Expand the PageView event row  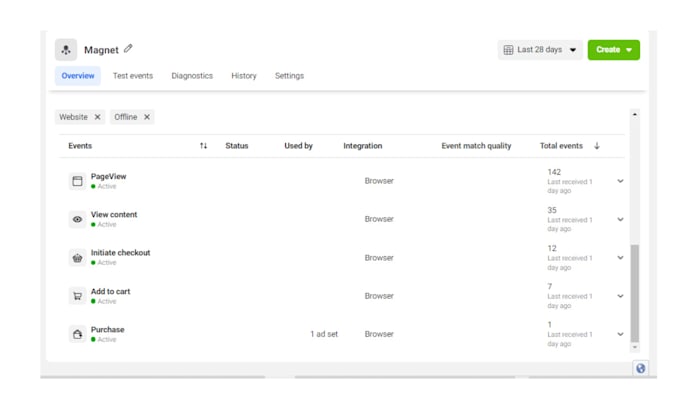621,181
